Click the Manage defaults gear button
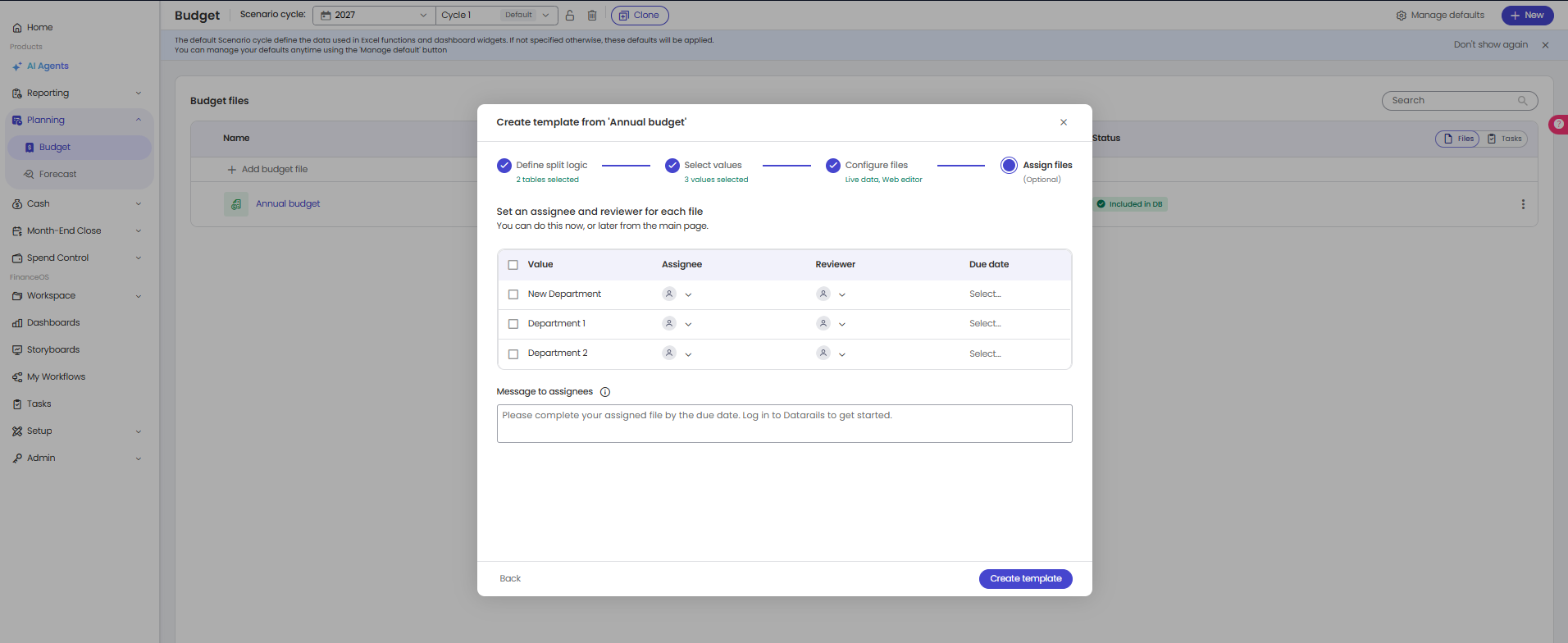 (x=1440, y=15)
